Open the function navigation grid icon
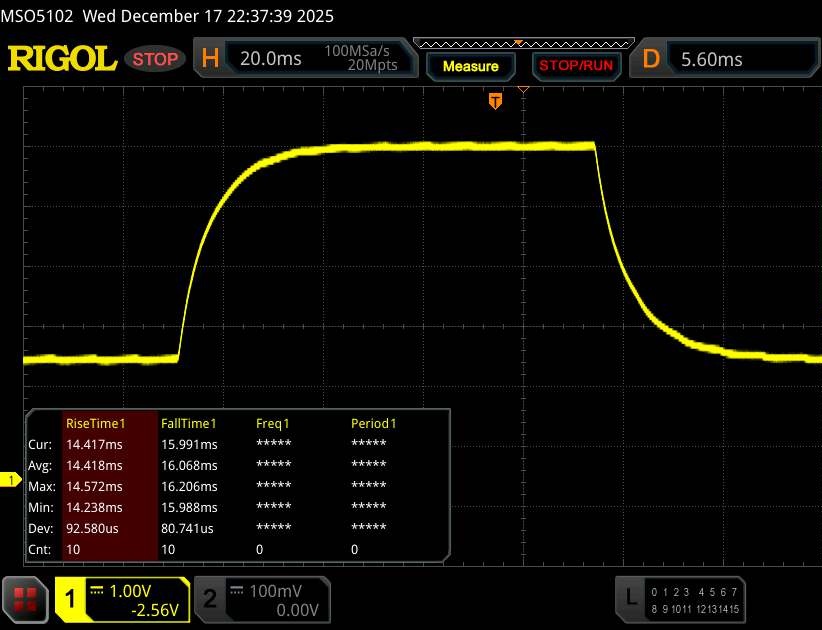 [27, 599]
